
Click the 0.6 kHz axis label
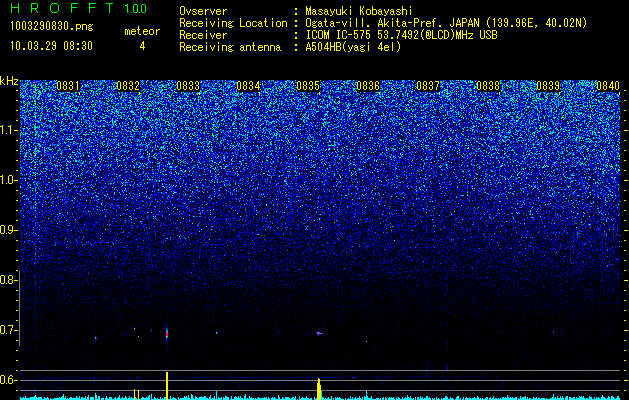7,380
